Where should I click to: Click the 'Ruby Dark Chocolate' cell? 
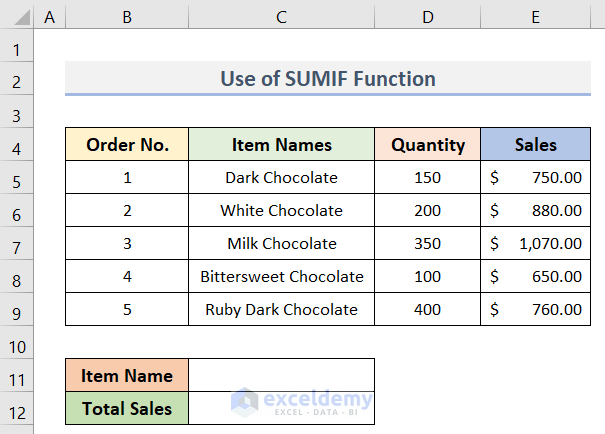[x=281, y=310]
